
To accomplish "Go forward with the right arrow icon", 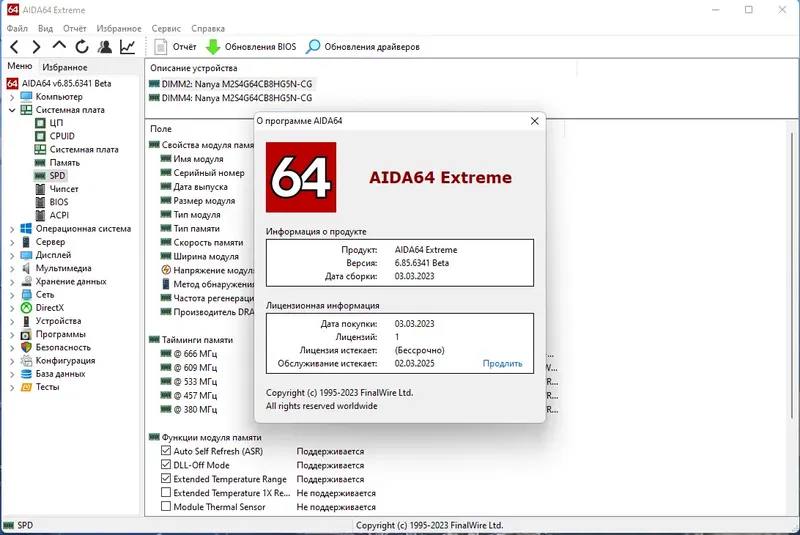I will point(36,47).
